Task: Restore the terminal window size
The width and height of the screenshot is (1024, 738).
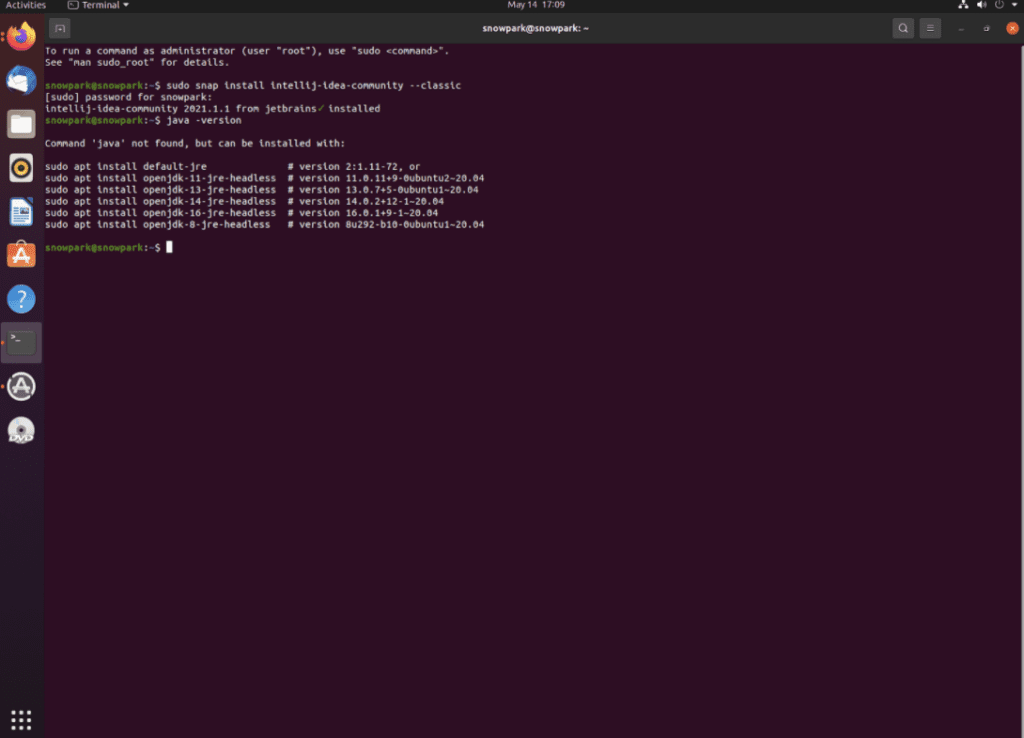Action: pos(987,28)
